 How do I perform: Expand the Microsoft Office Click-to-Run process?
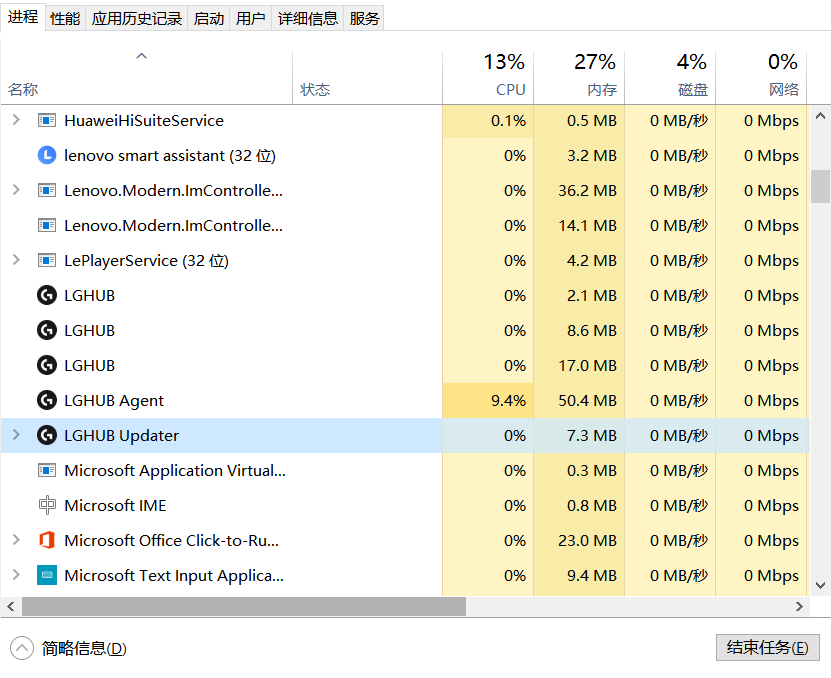point(16,540)
